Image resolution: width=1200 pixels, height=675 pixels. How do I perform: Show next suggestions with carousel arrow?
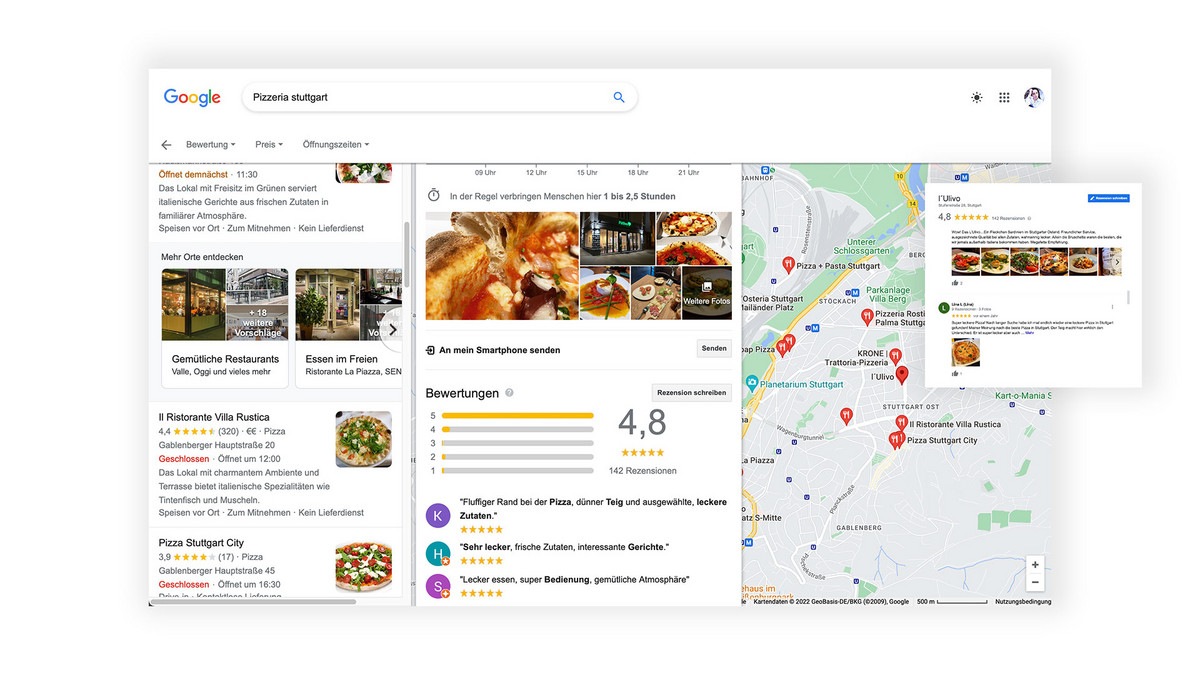pyautogui.click(x=392, y=328)
